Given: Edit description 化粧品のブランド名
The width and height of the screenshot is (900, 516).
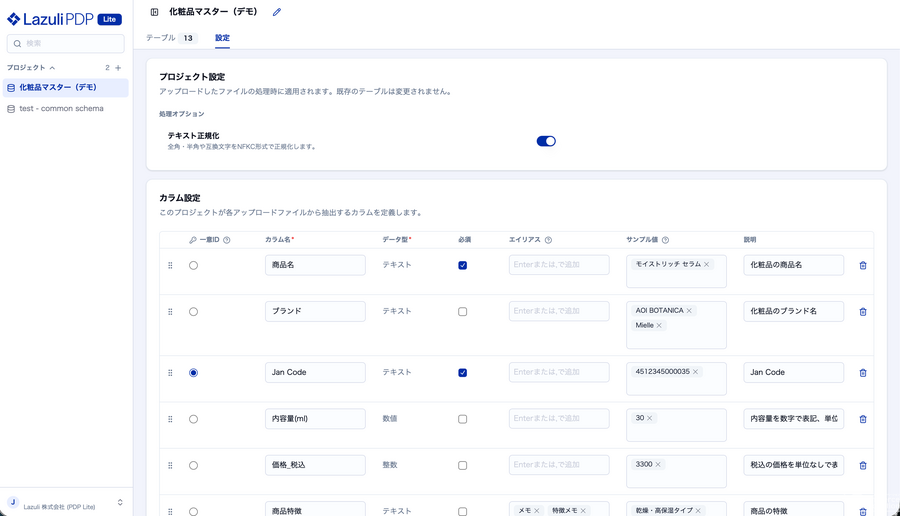Looking at the screenshot, I should pyautogui.click(x=794, y=311).
